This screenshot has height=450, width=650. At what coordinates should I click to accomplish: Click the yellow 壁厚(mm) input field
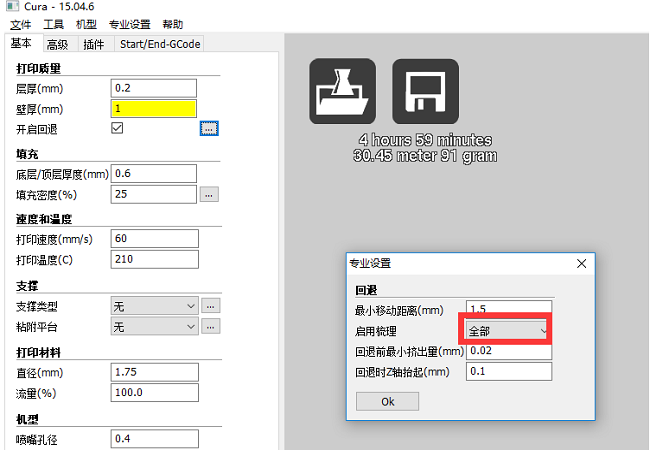(154, 109)
